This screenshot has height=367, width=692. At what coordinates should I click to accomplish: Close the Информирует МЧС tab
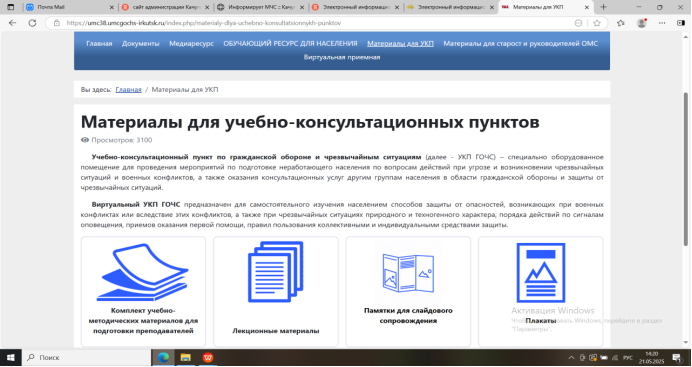[301, 7]
